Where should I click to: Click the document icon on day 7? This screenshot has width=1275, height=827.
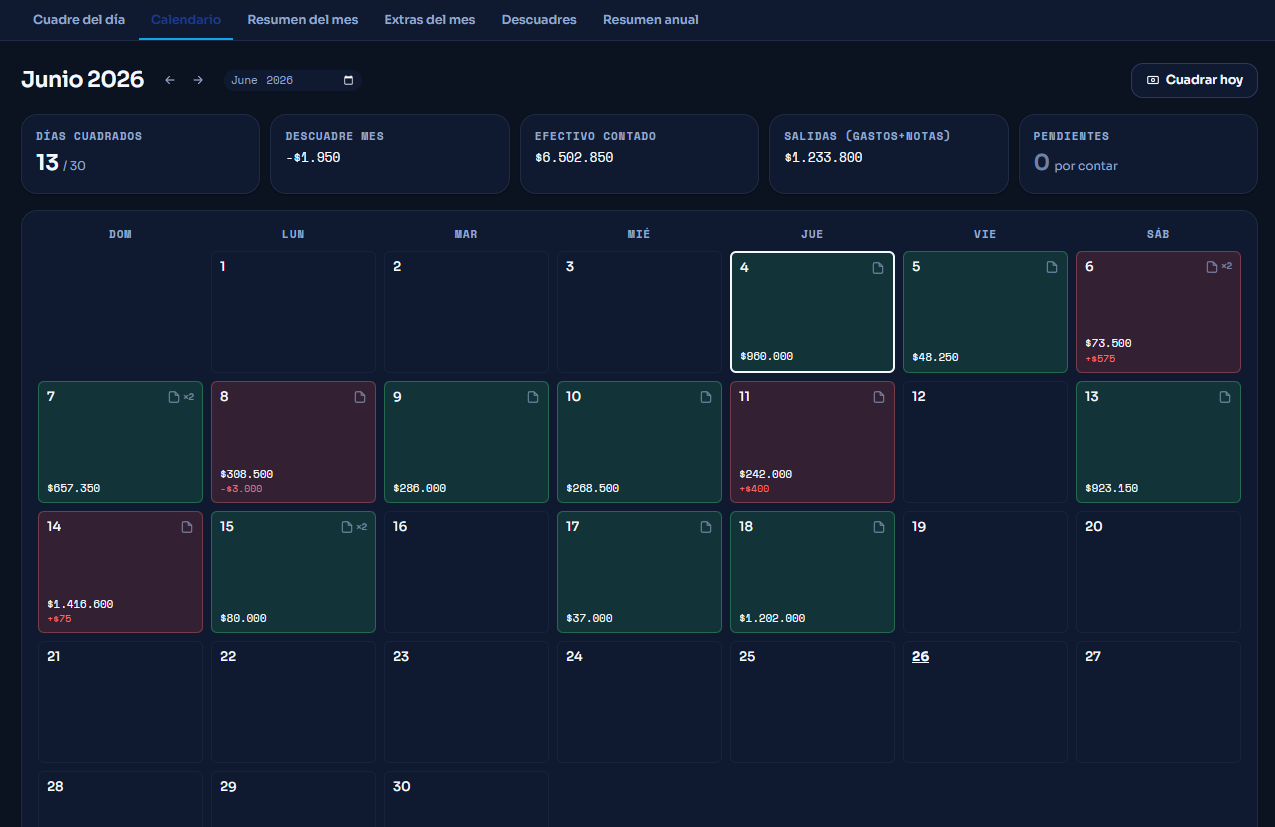coord(174,397)
